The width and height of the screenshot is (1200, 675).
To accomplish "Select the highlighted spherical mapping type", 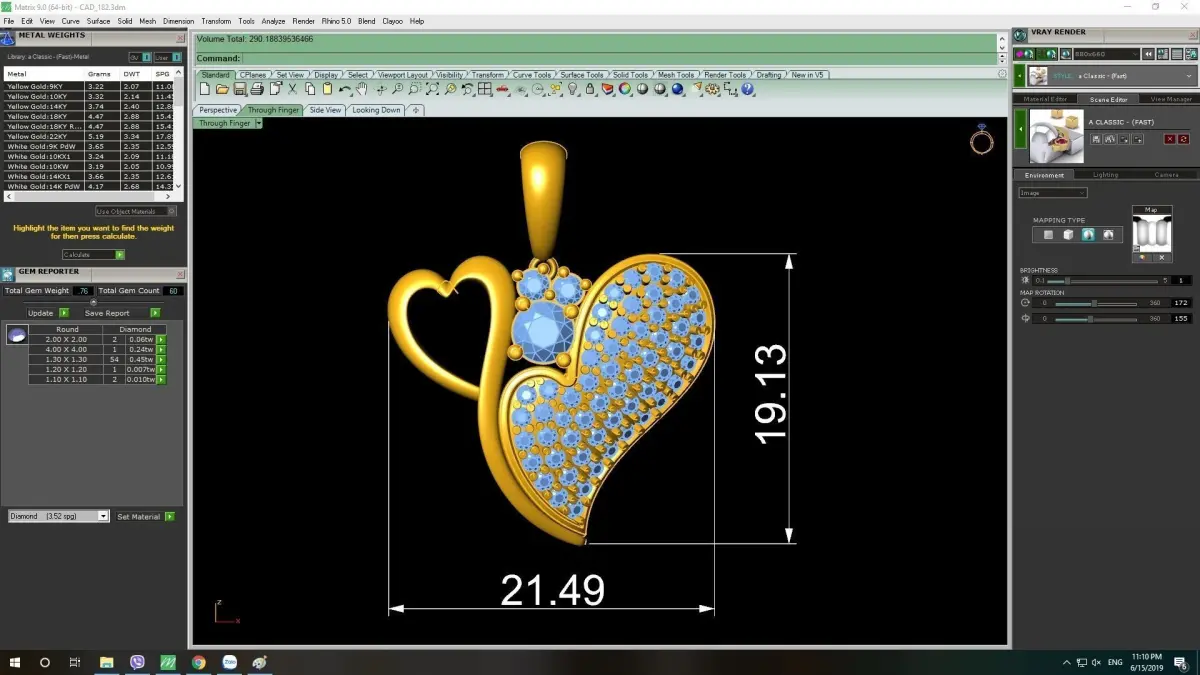I will [x=1088, y=235].
